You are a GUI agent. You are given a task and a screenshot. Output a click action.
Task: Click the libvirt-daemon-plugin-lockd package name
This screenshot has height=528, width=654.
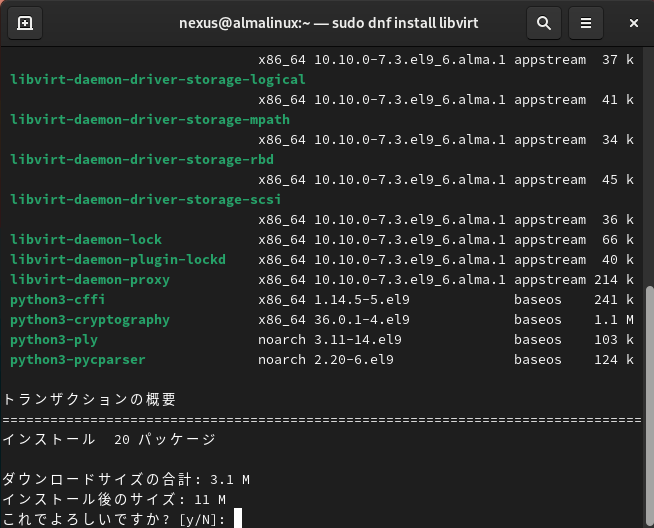(118, 260)
